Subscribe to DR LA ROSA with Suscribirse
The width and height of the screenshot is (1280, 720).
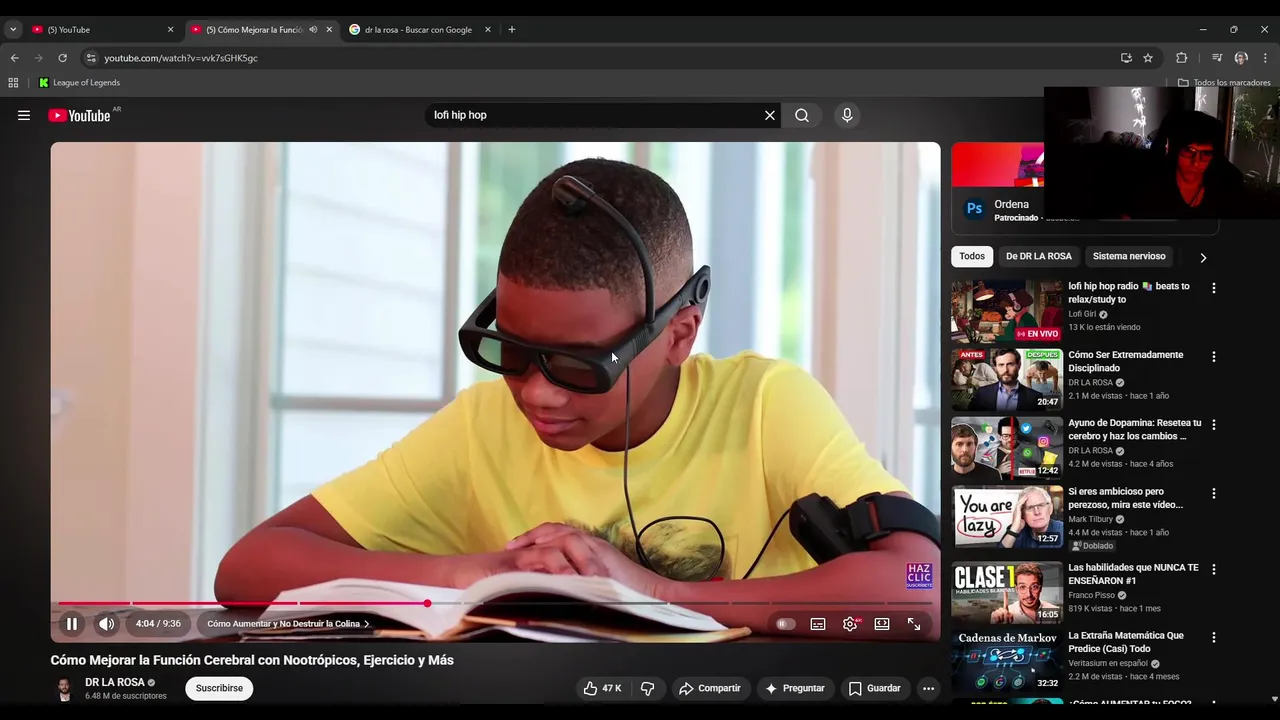coord(219,688)
